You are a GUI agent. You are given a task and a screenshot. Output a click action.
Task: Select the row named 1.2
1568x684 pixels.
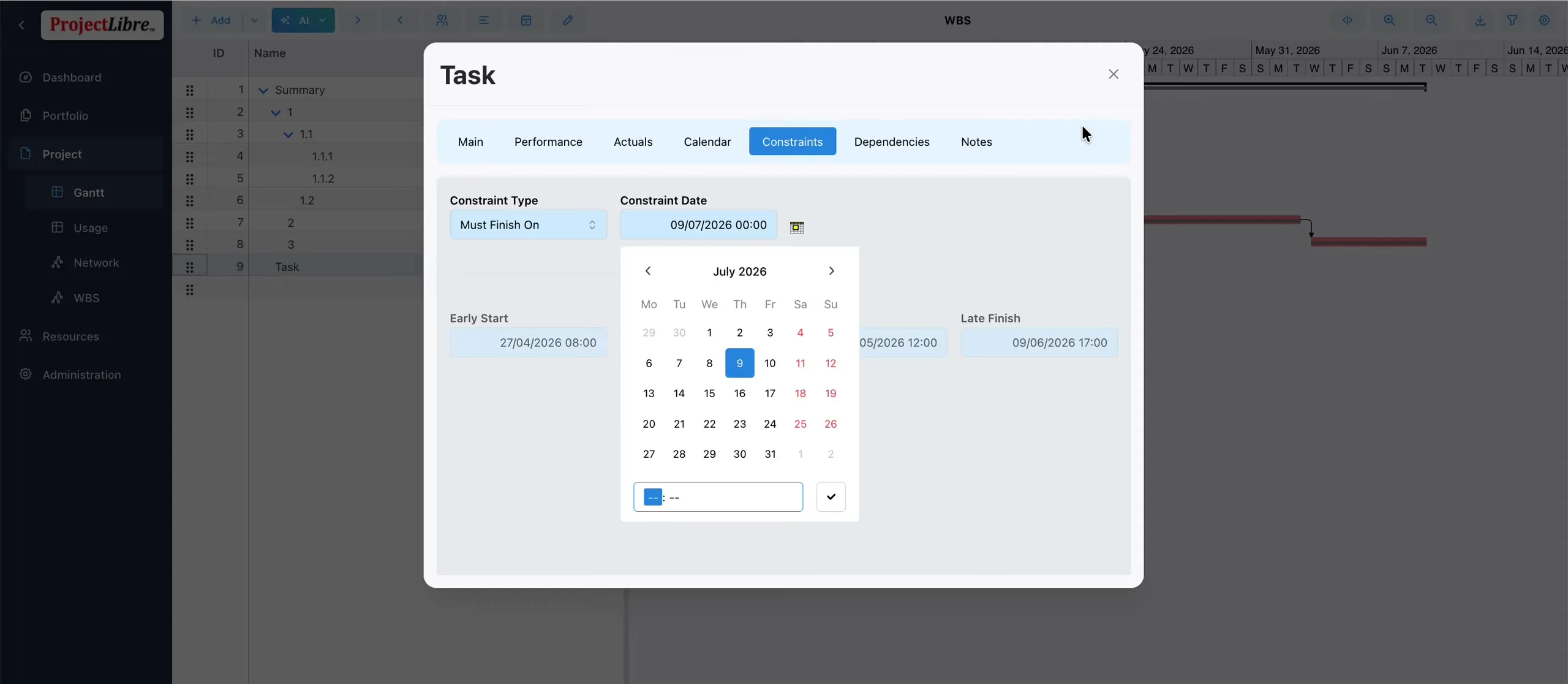pyautogui.click(x=298, y=200)
